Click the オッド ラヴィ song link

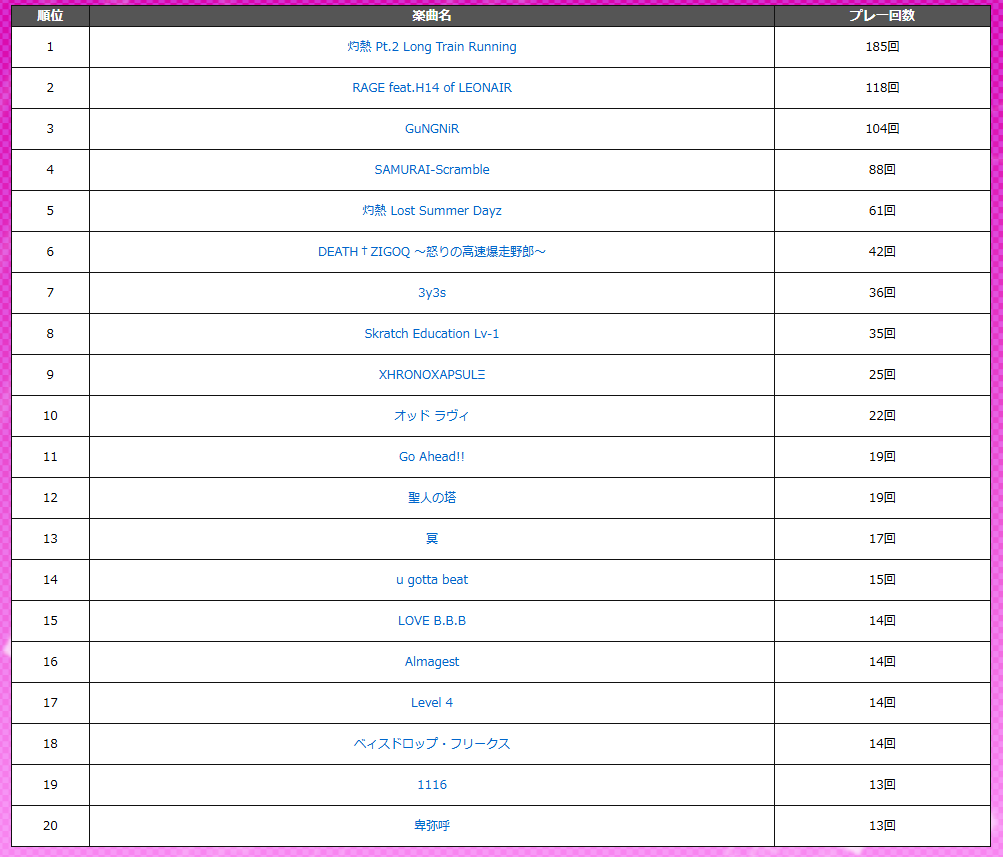[431, 416]
